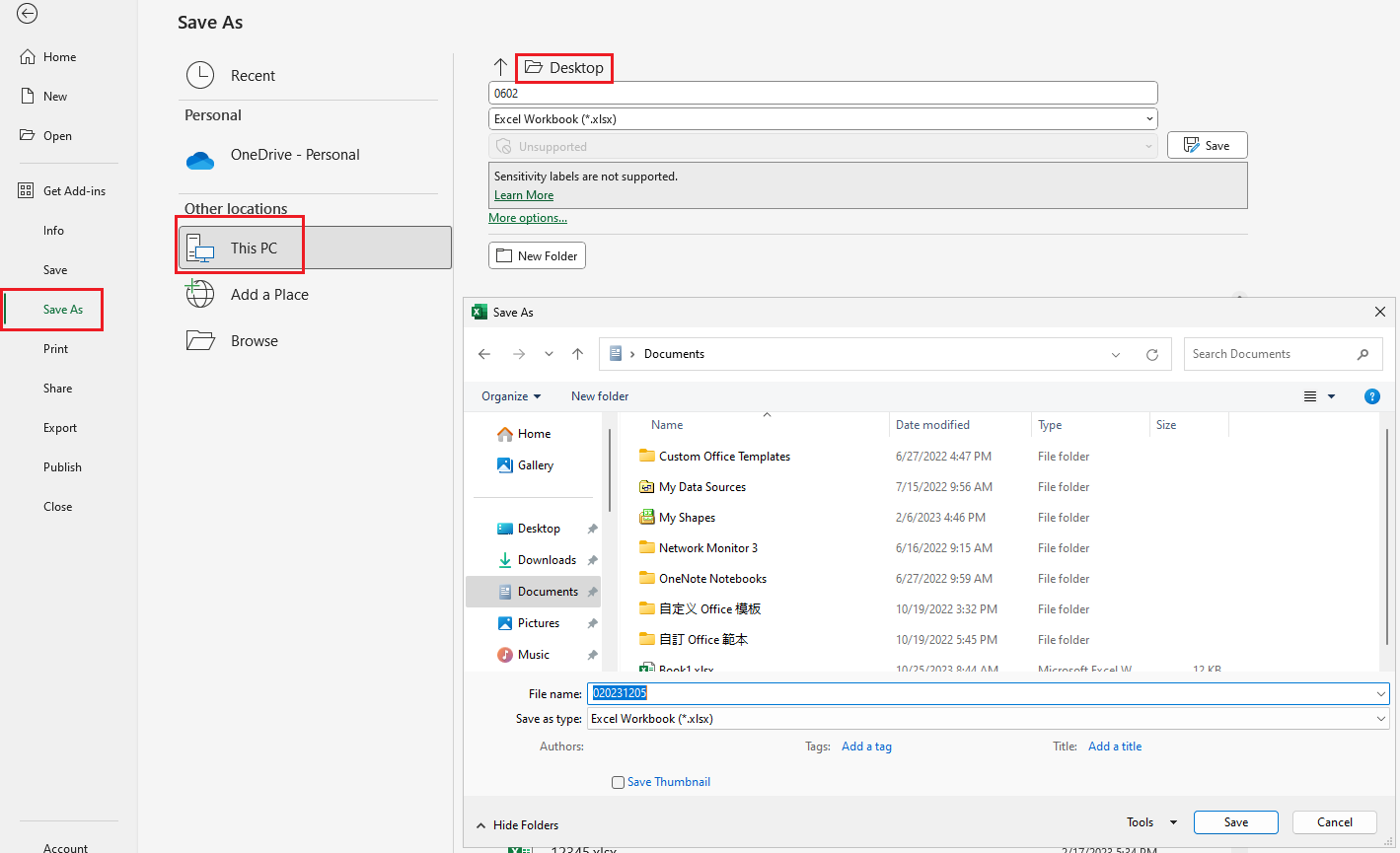Screen dimensions: 1400x853
Task: Enable the Save Thumbnail checkbox
Action: [x=618, y=781]
